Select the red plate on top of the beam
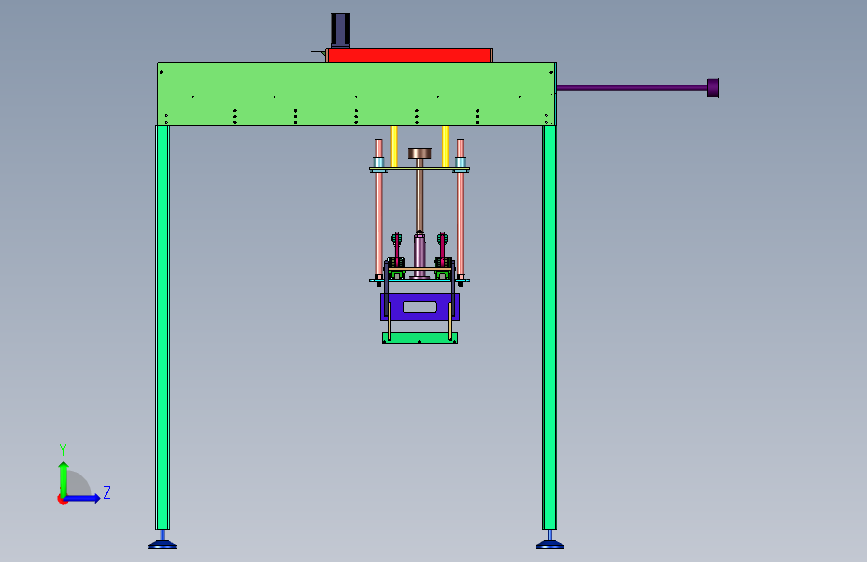The image size is (867, 562). click(x=409, y=55)
